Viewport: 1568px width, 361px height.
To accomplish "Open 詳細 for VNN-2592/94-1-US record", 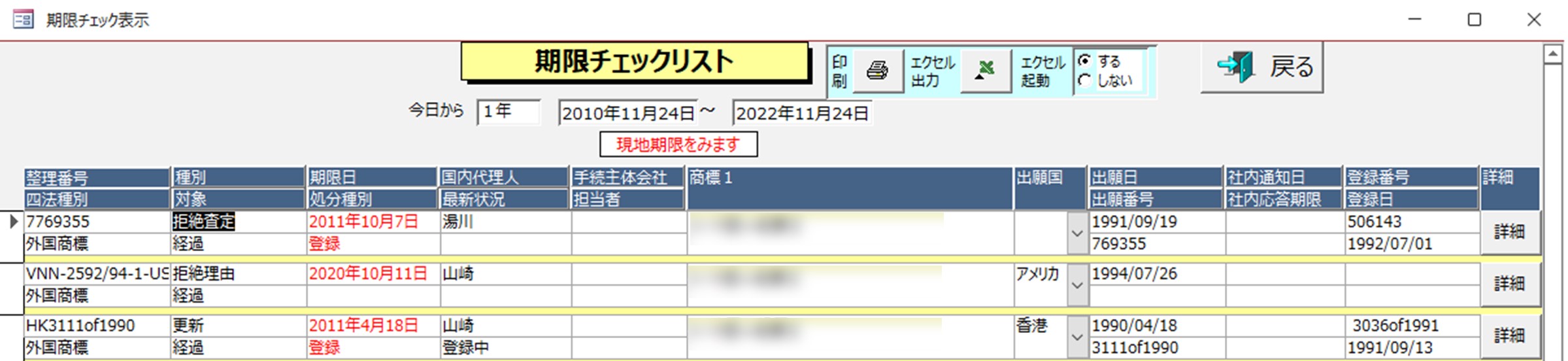I will click(x=1509, y=284).
